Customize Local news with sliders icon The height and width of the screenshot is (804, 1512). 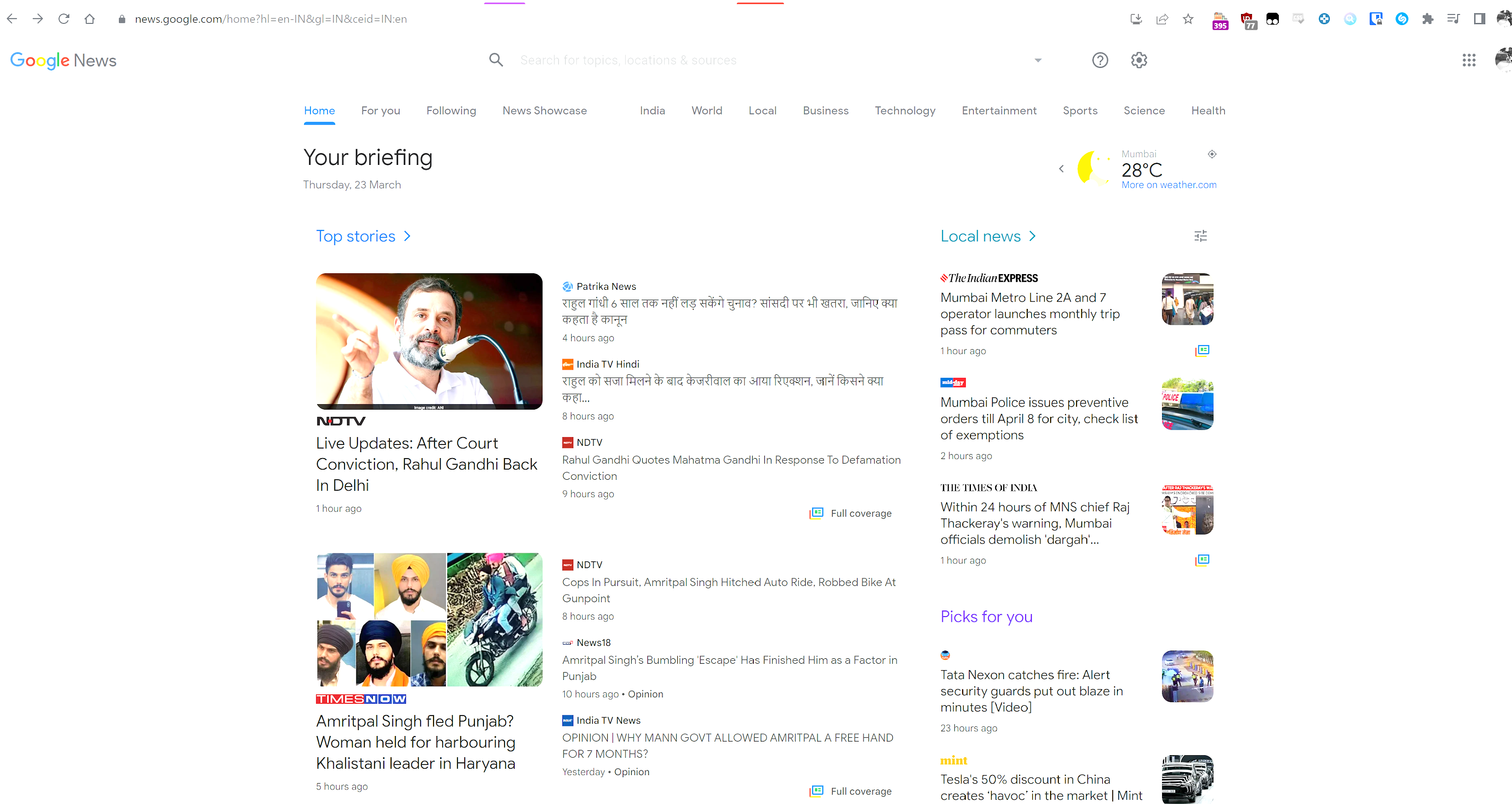point(1200,236)
